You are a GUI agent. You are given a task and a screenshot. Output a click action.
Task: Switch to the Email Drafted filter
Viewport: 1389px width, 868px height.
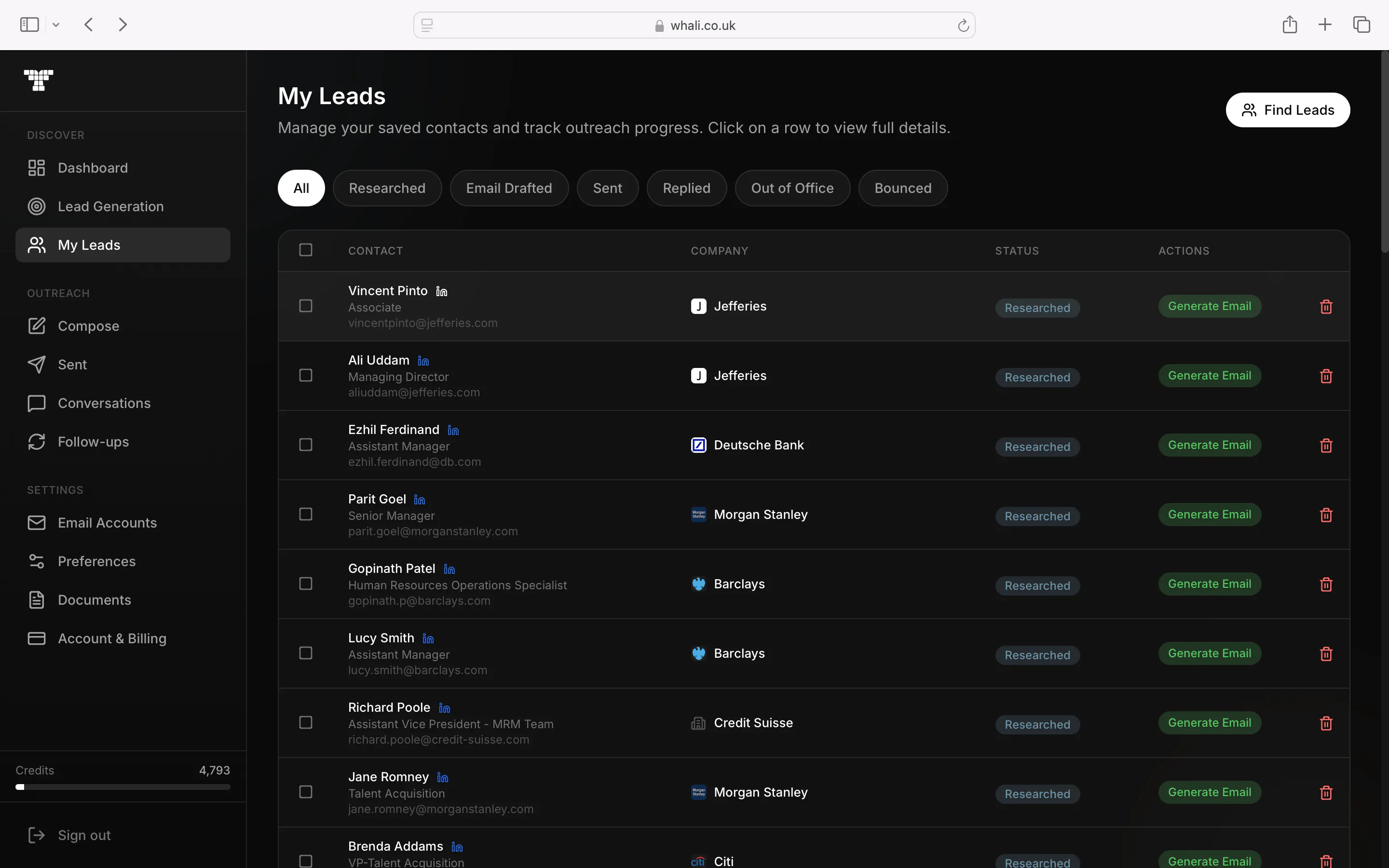coord(509,188)
